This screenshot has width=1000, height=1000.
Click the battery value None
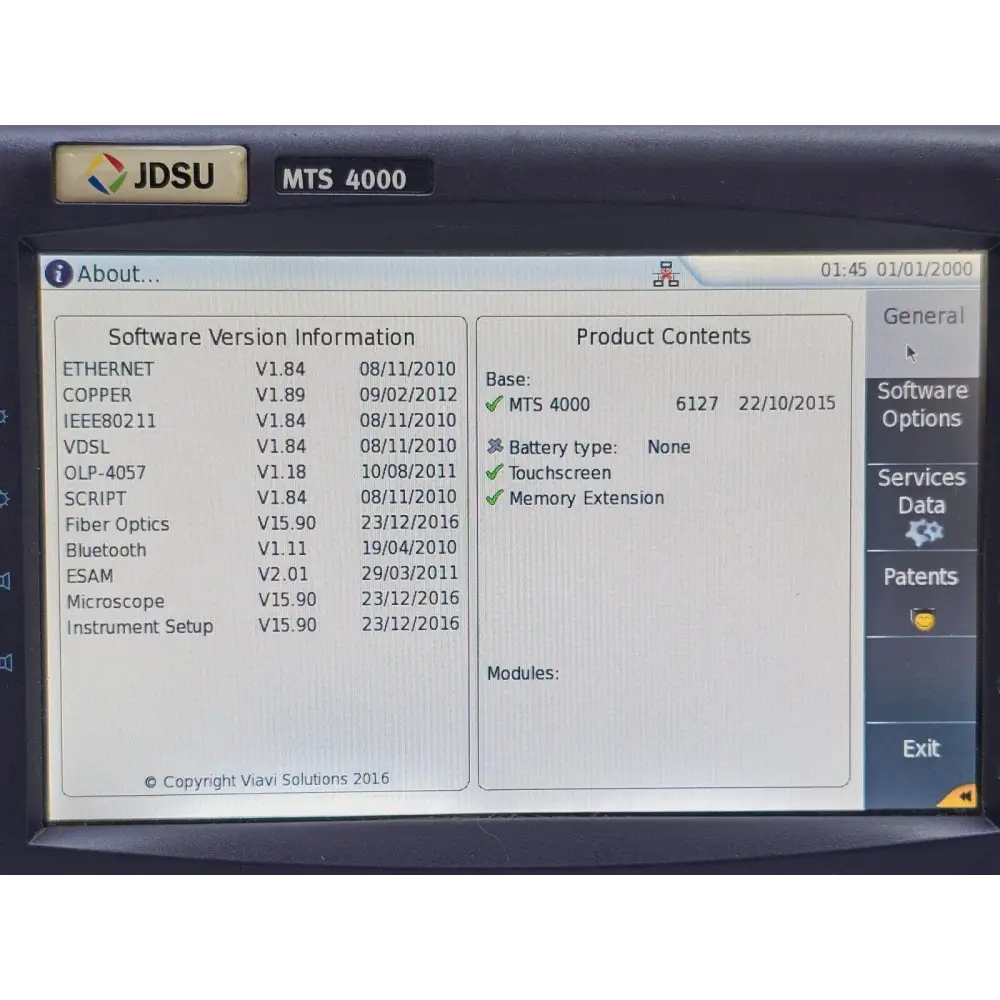(x=669, y=446)
